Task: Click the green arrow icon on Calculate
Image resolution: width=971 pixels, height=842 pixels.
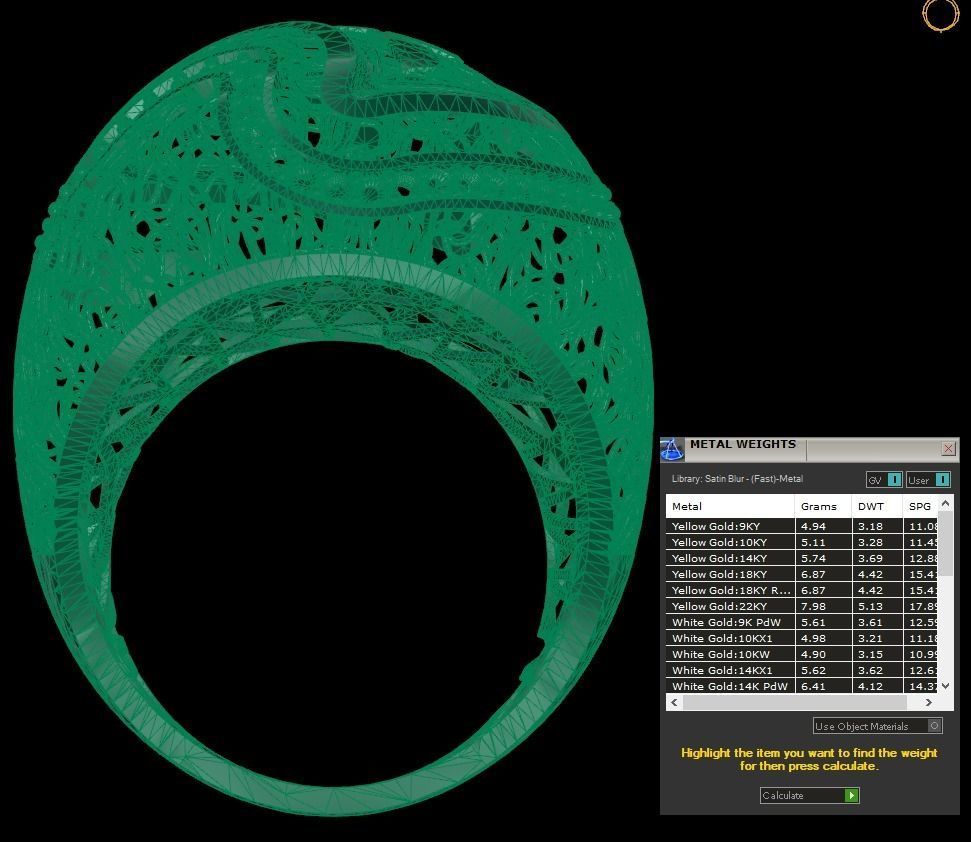Action: 851,796
